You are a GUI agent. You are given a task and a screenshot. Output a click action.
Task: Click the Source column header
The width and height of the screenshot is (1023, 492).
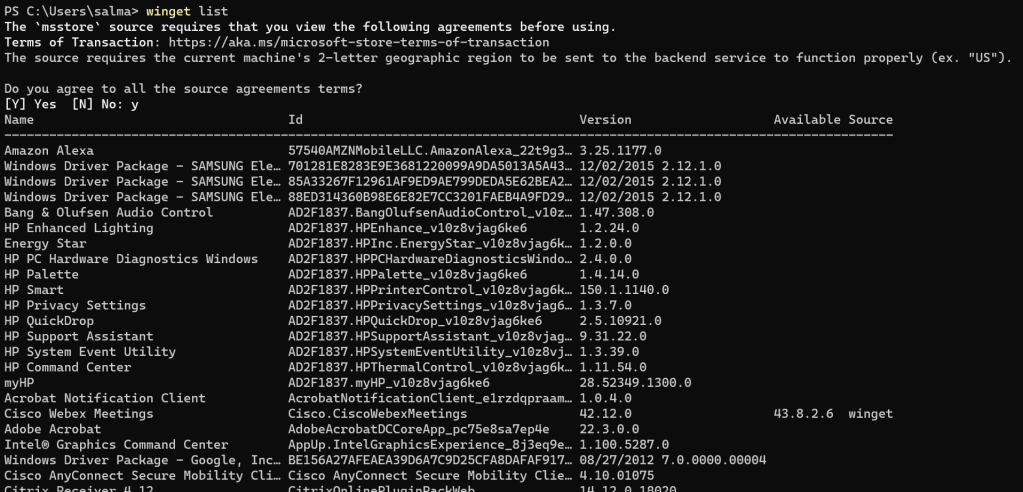870,120
